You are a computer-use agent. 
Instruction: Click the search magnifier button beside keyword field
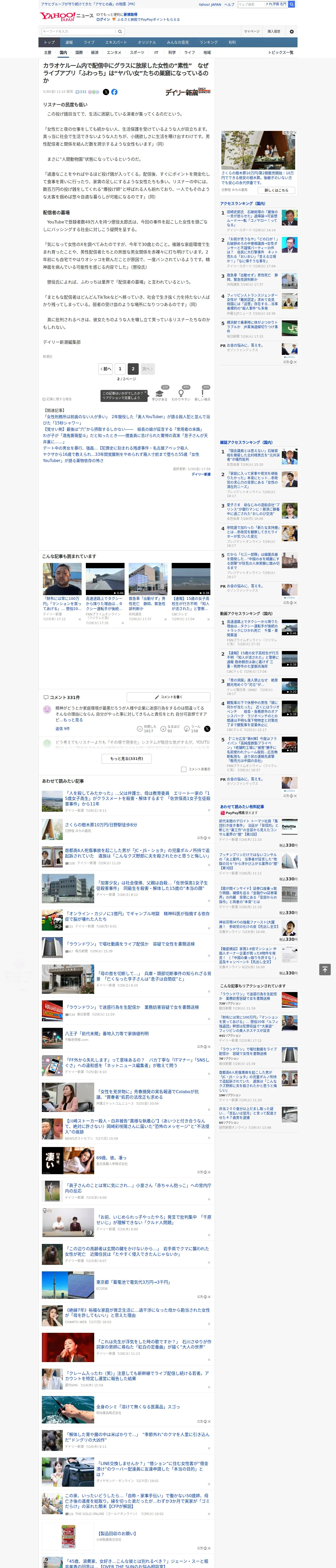coord(120,32)
